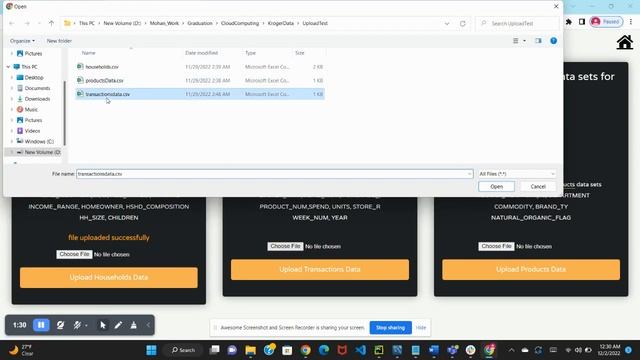Viewport: 640px width, 360px height.
Task: Click KrogerData in the address breadcrumb
Action: [x=280, y=23]
